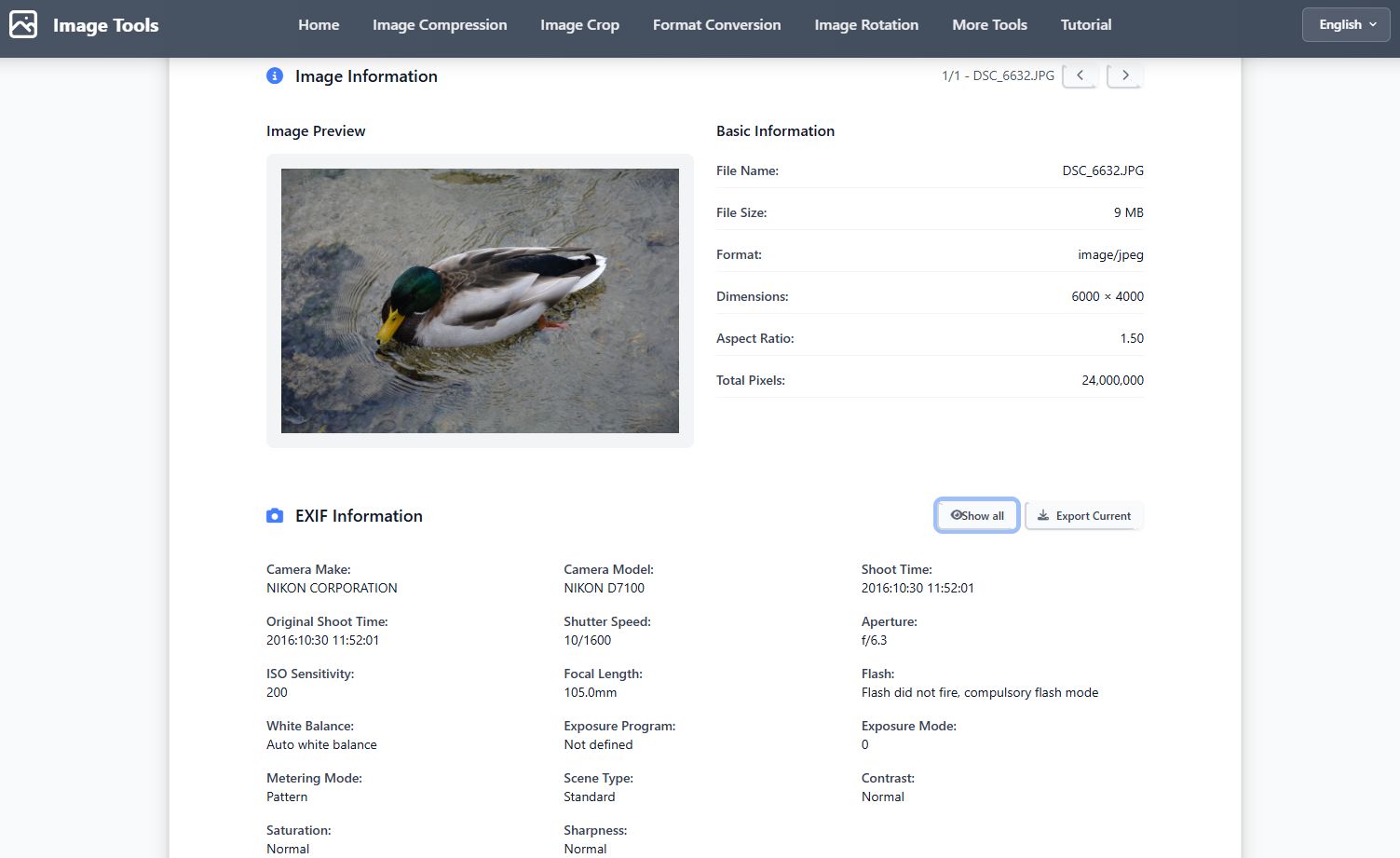The height and width of the screenshot is (858, 1400).
Task: Open Image Rotation in the navigation
Action: tap(866, 25)
